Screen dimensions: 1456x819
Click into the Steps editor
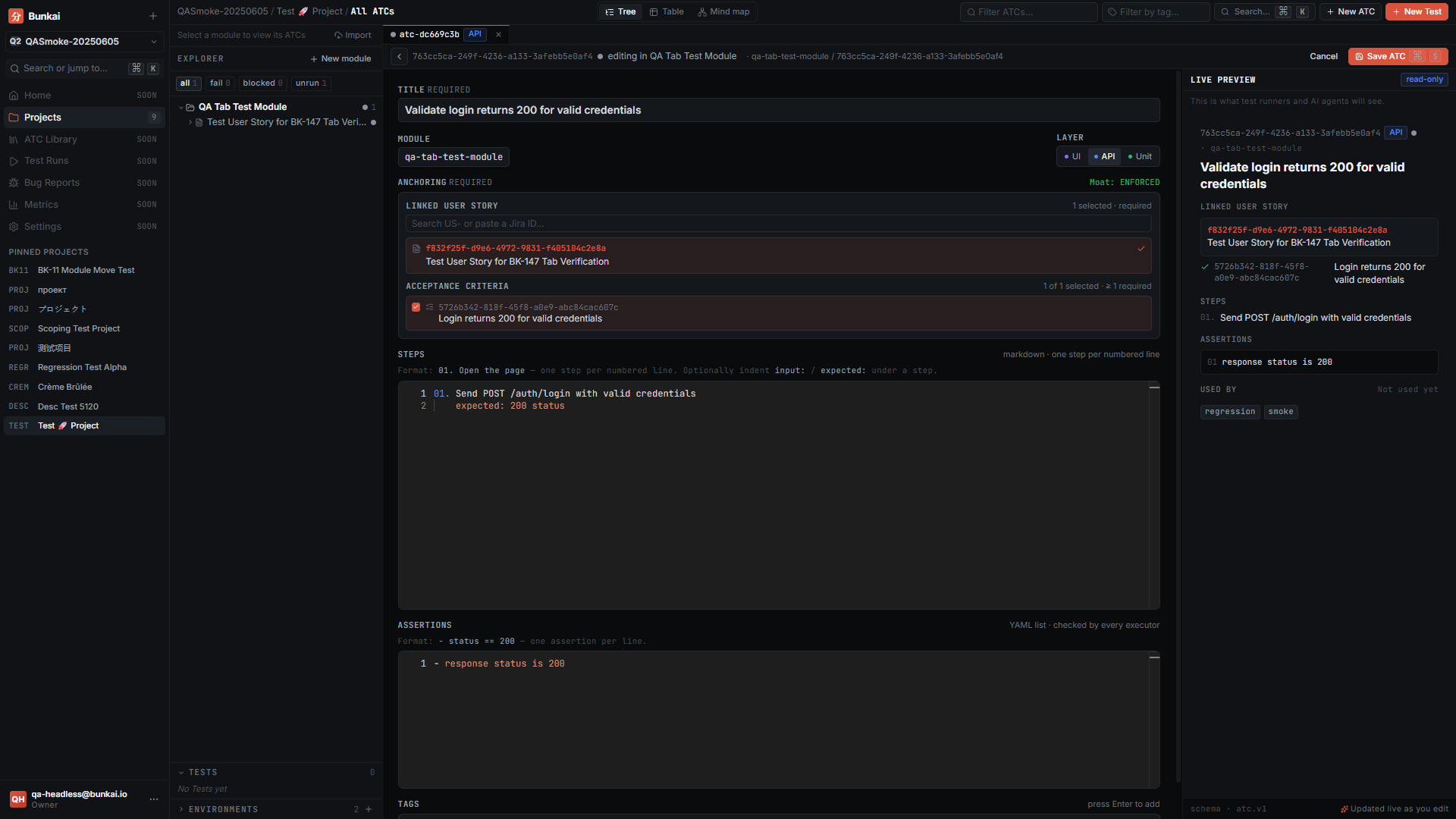click(x=778, y=496)
